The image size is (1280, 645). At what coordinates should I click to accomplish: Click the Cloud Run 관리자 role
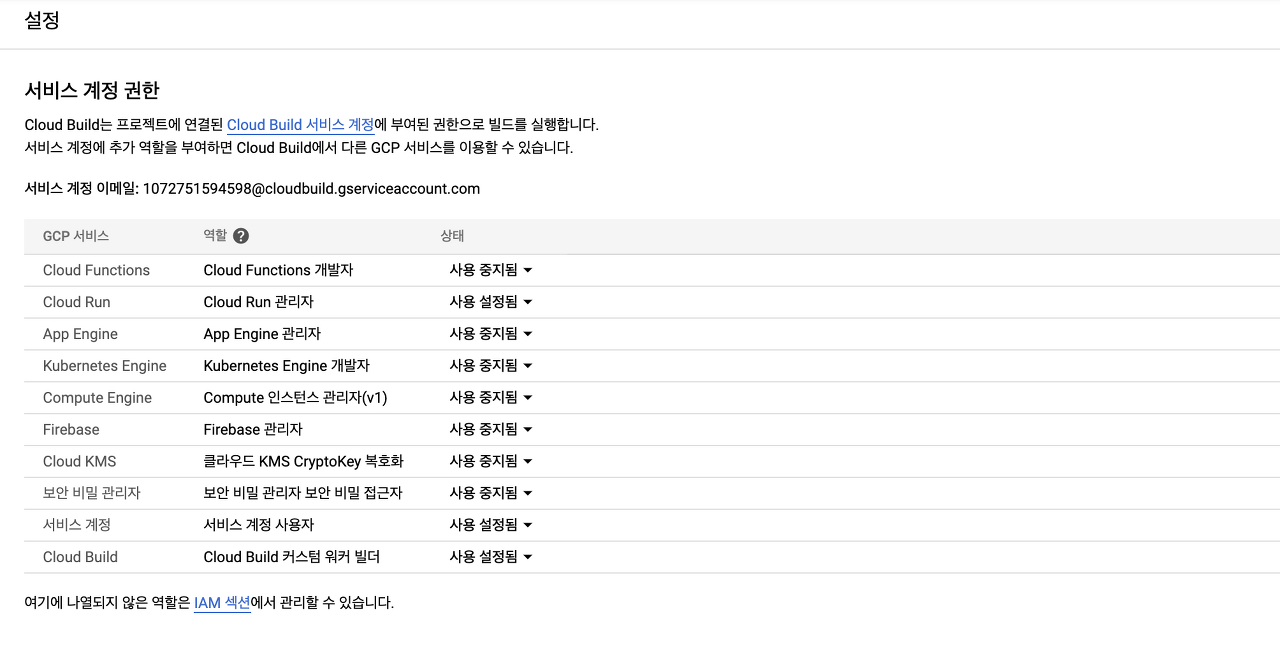(259, 302)
